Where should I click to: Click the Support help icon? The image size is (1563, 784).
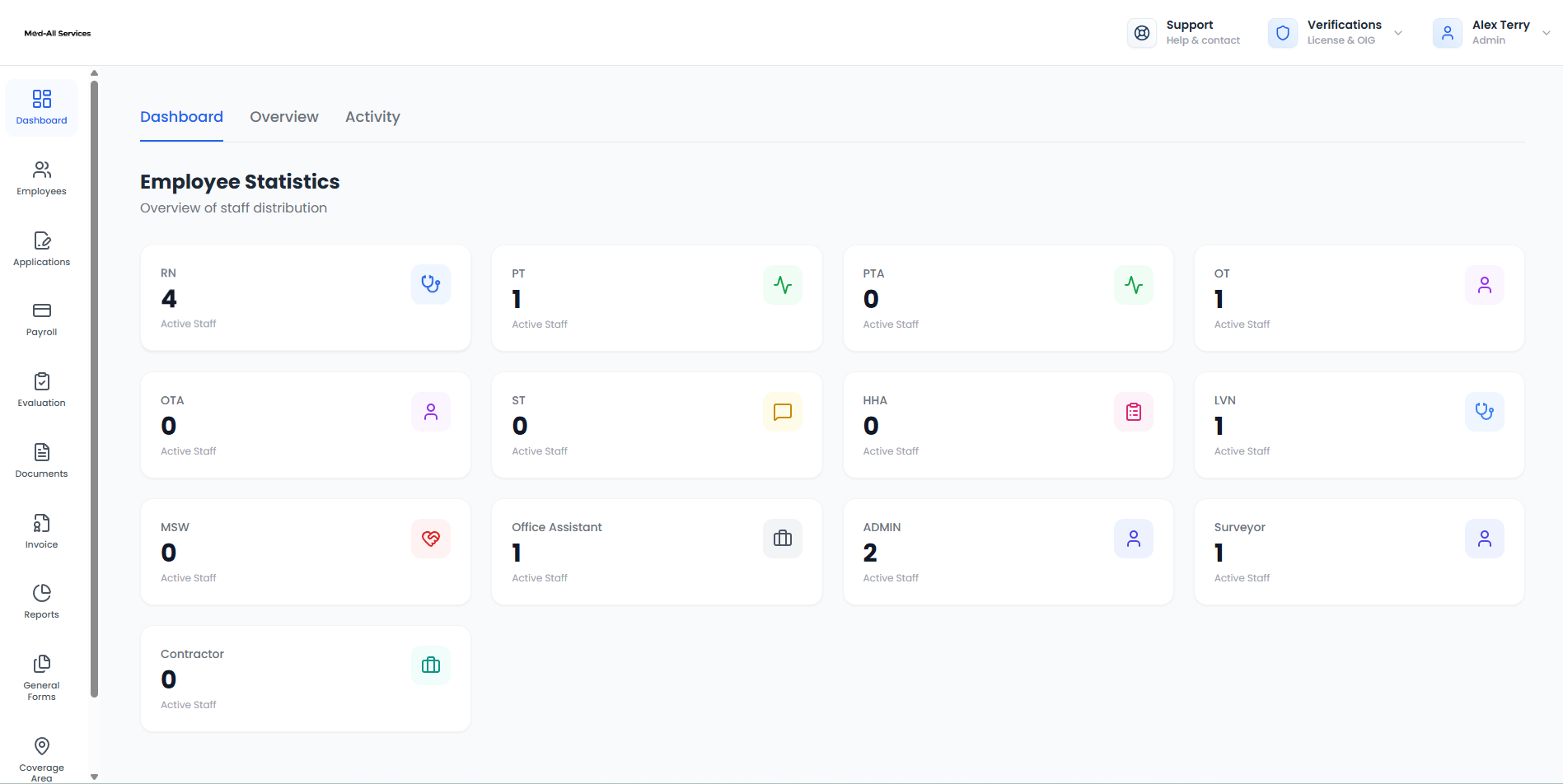1142,33
